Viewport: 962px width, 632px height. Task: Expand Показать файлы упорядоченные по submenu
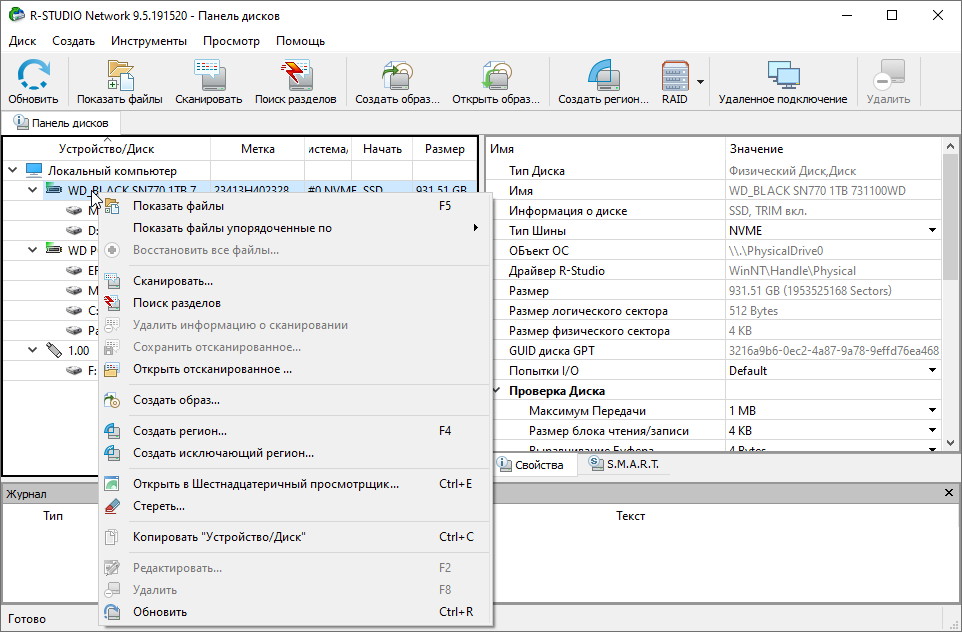pos(295,228)
